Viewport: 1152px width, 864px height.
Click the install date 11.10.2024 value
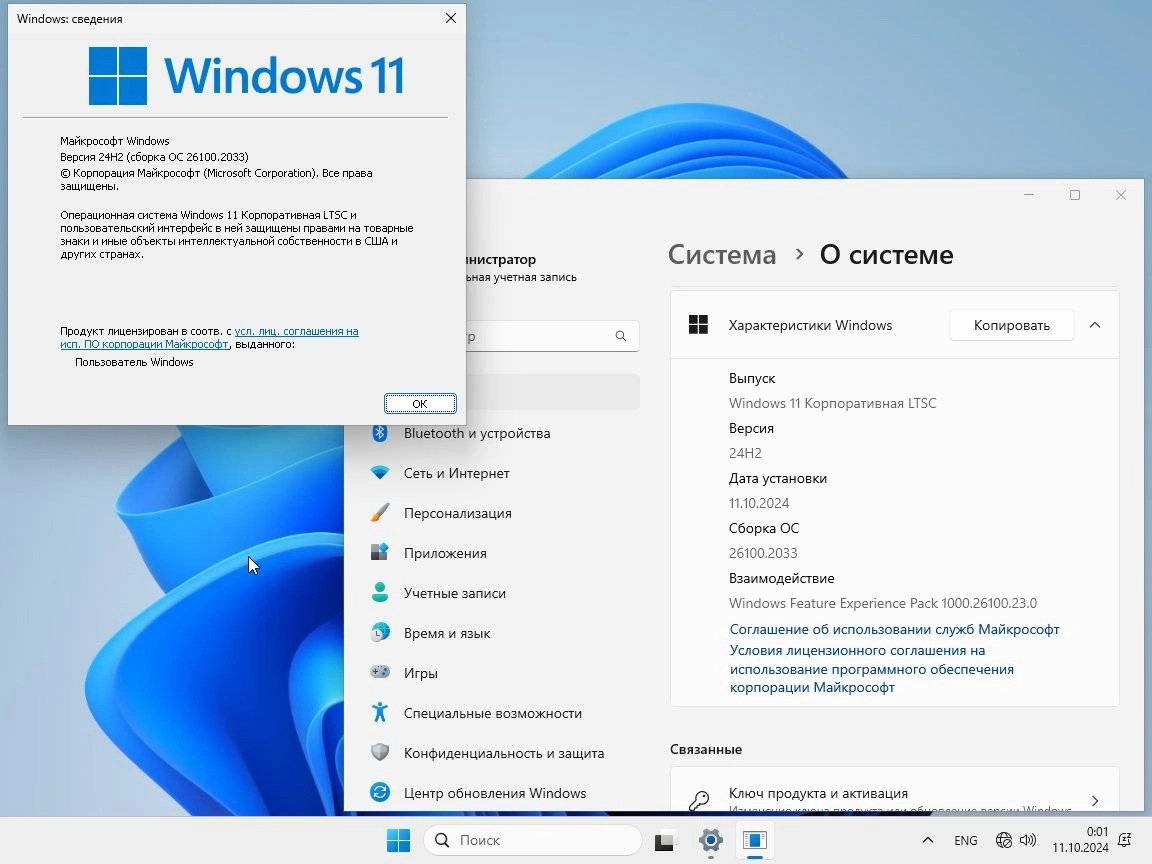click(759, 503)
